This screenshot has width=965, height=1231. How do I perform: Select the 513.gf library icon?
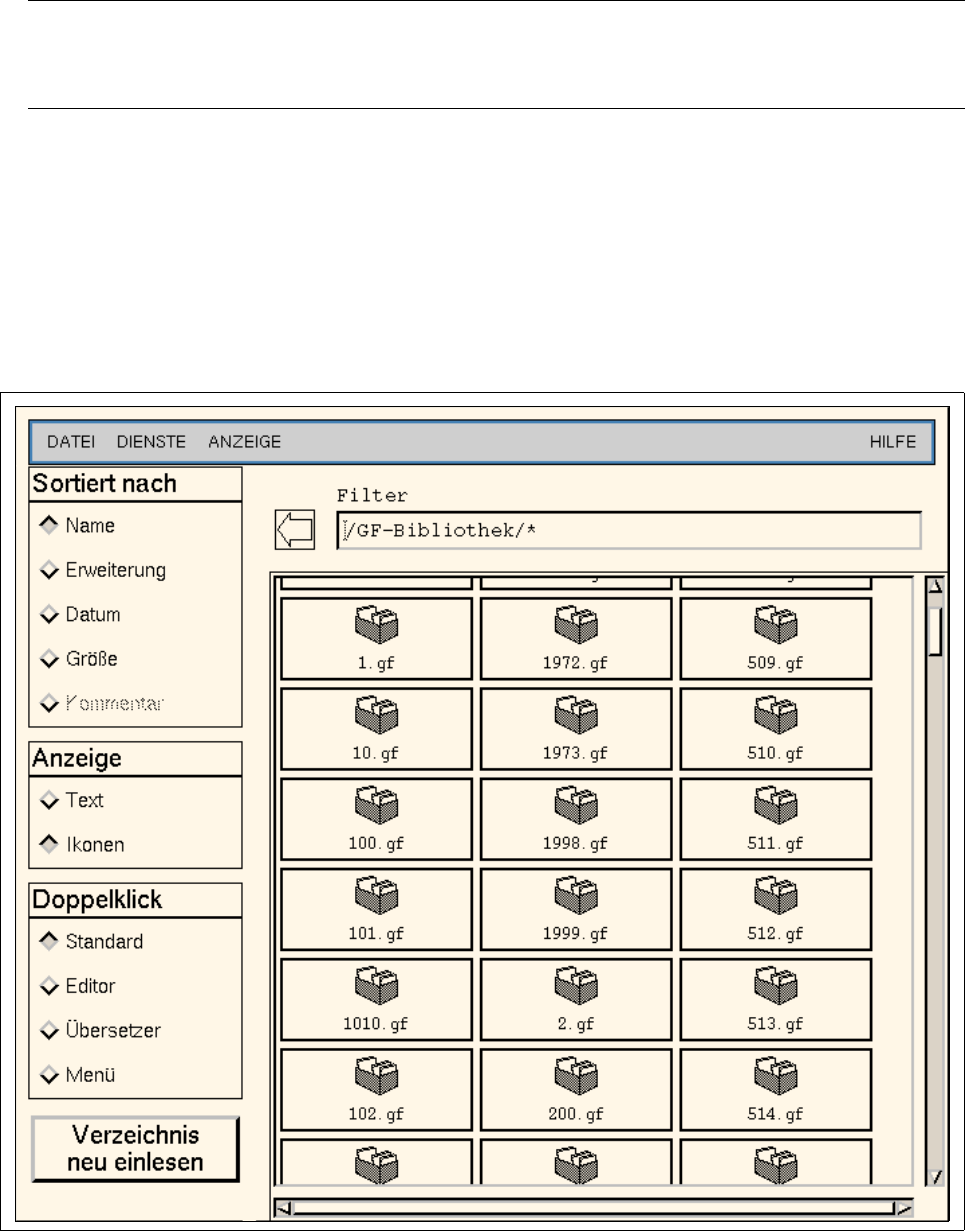click(776, 987)
